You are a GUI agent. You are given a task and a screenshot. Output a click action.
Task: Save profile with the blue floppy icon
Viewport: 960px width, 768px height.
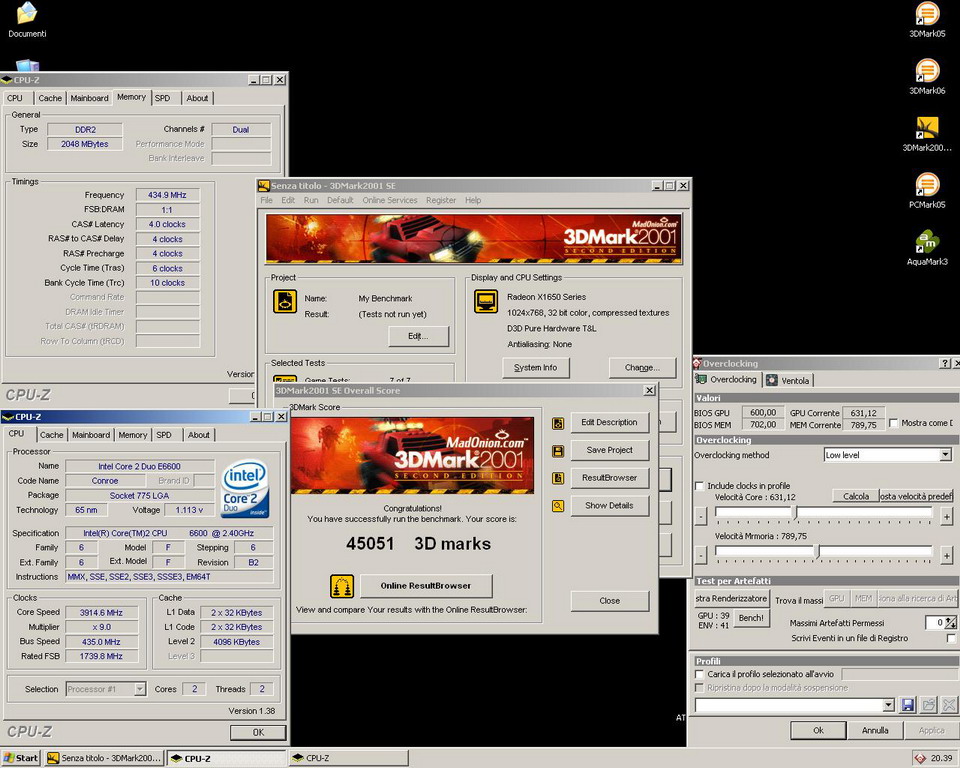(x=907, y=705)
